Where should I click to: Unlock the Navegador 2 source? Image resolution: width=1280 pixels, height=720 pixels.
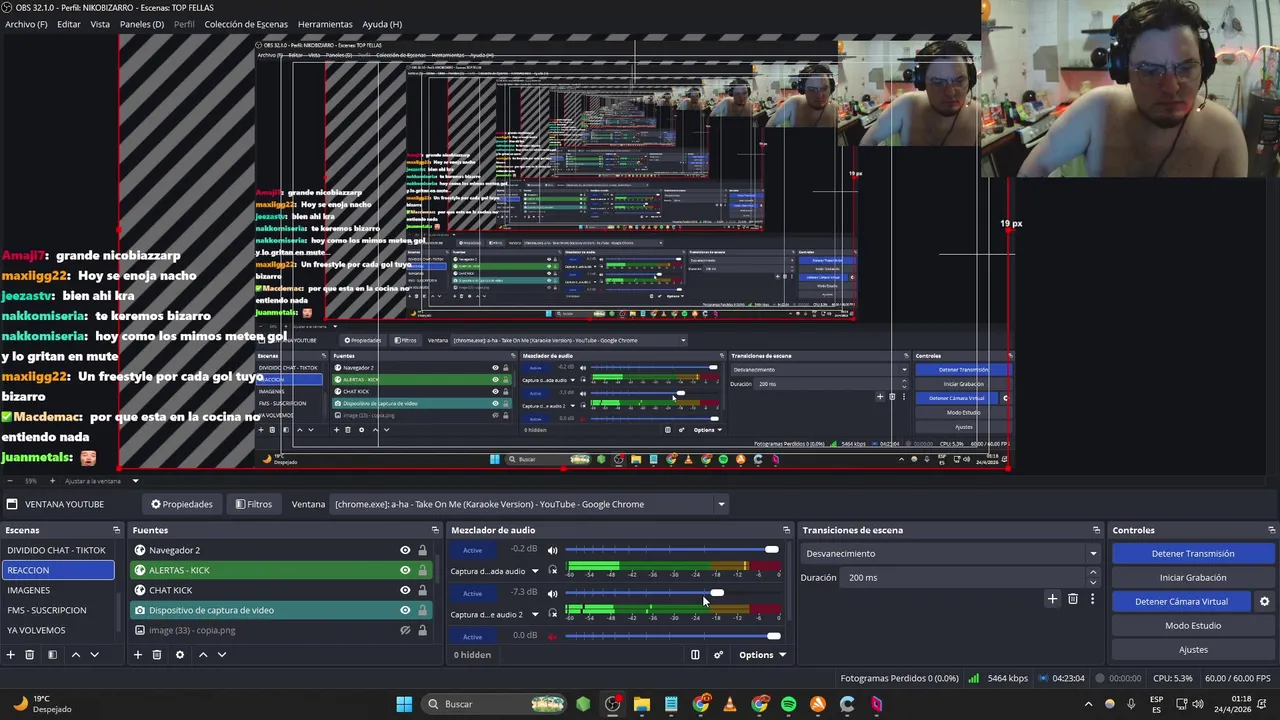(x=422, y=550)
